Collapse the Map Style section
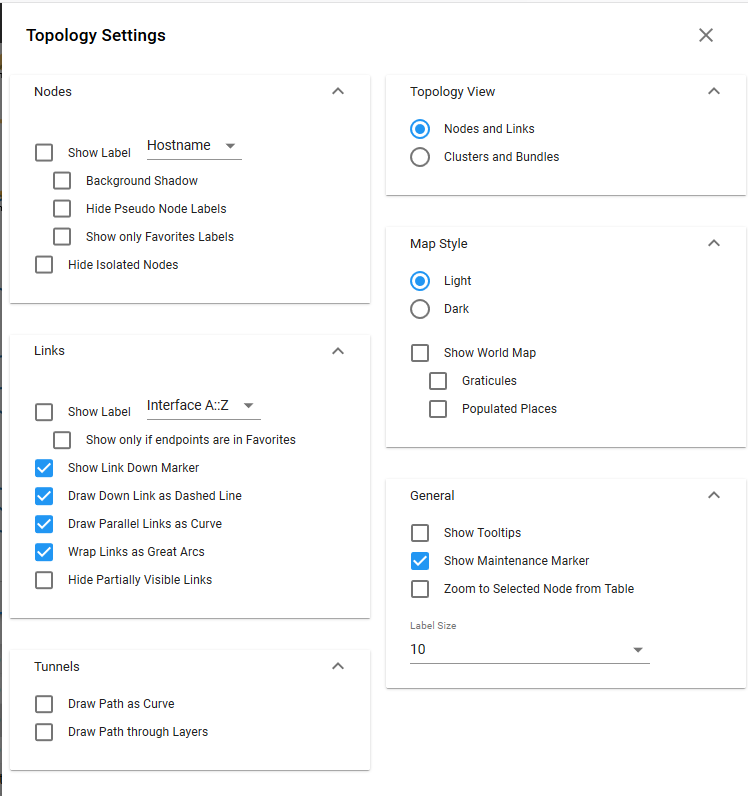 coord(714,243)
